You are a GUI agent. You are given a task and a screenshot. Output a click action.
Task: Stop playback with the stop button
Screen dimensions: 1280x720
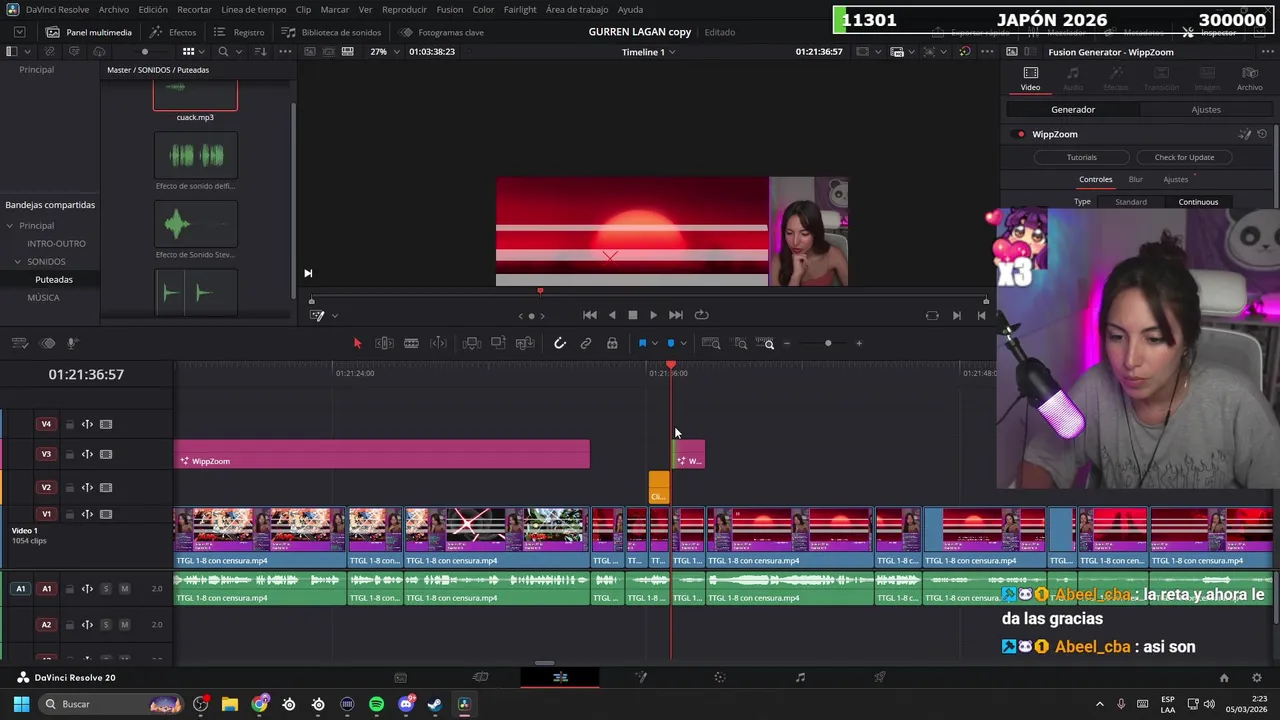click(x=632, y=315)
